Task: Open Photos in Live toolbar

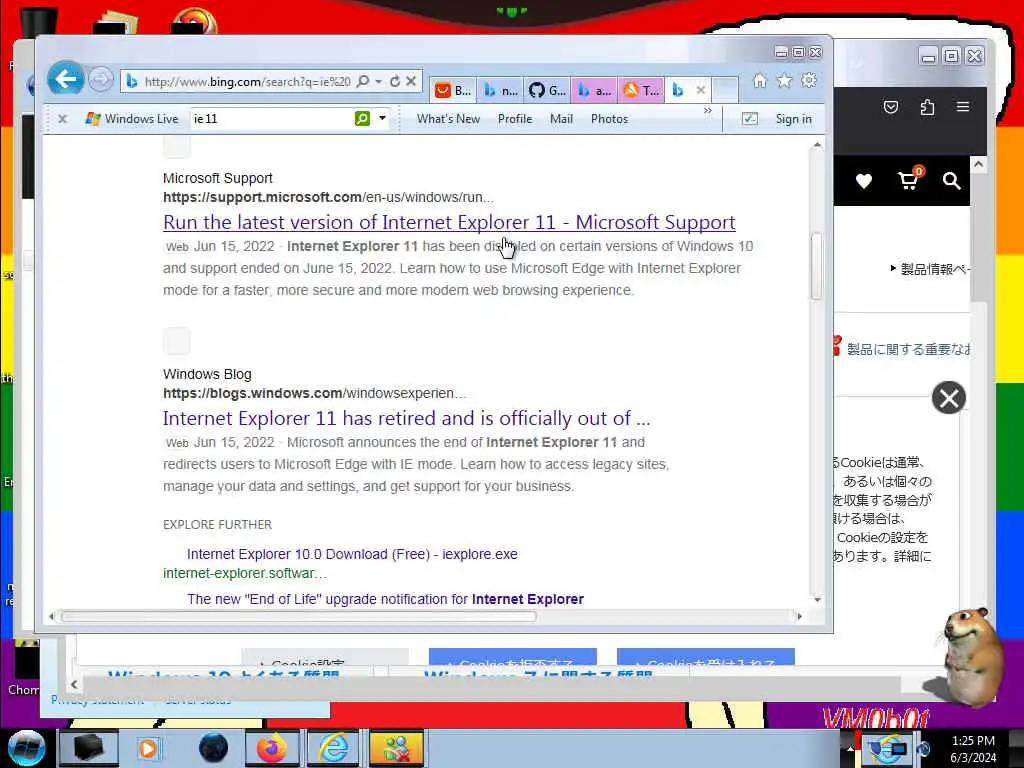Action: coord(609,119)
